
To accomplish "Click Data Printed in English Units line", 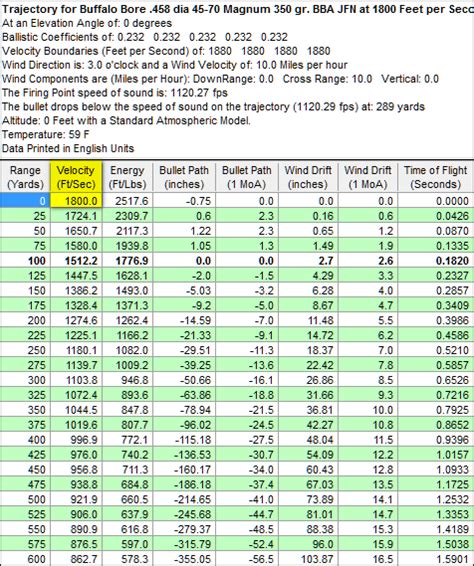I will [68, 148].
